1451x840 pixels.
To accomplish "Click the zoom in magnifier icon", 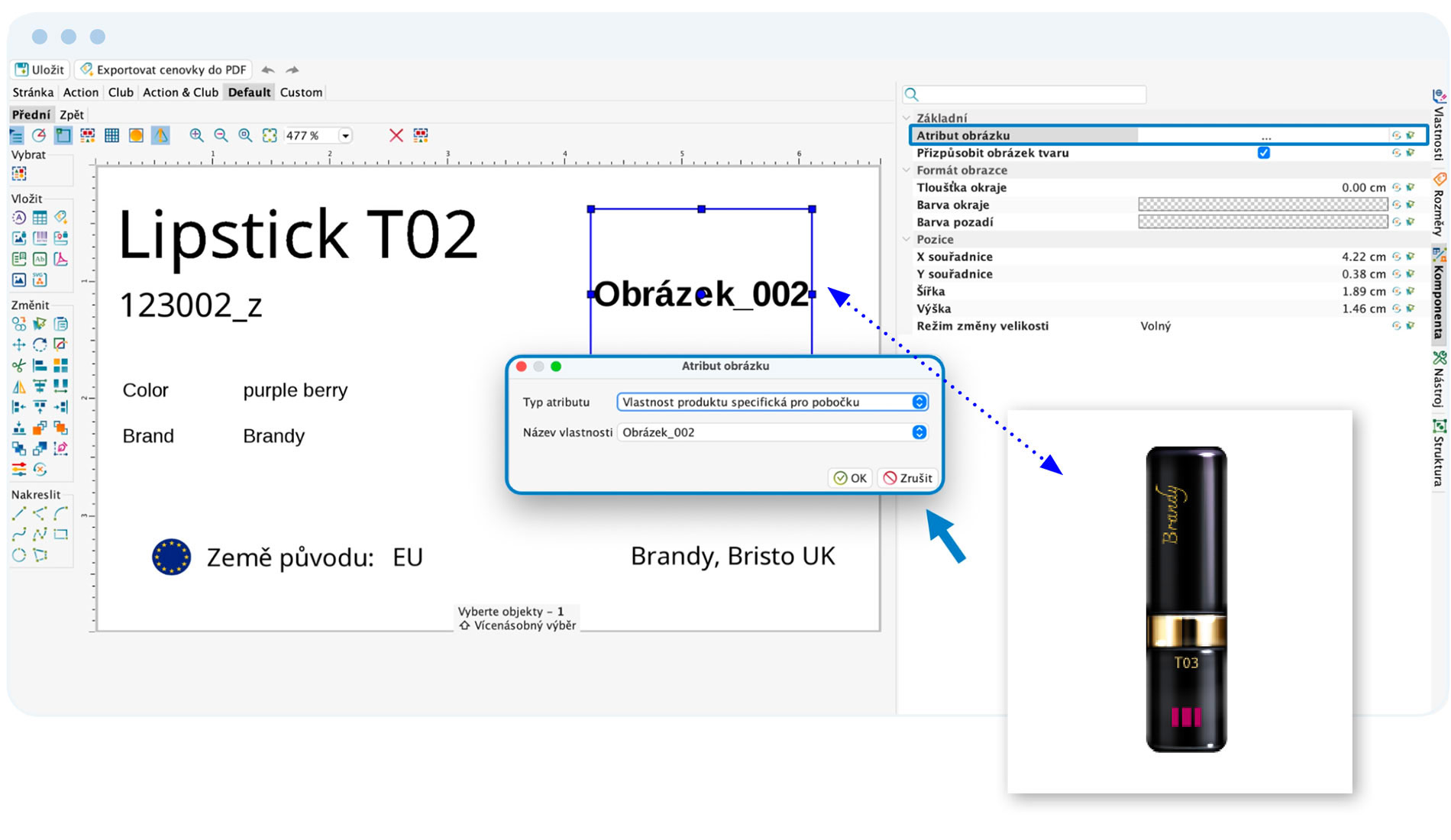I will [196, 135].
